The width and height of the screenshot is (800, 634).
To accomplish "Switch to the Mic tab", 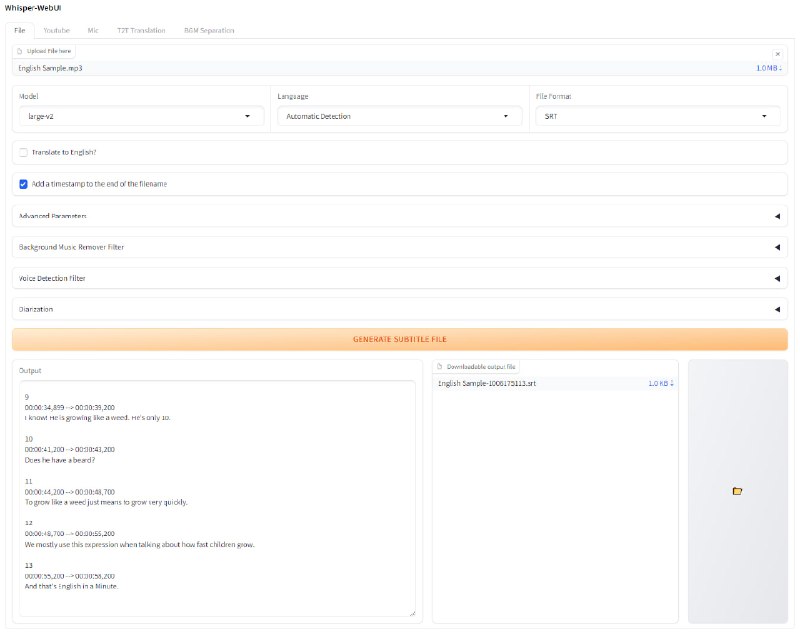I will coord(93,30).
